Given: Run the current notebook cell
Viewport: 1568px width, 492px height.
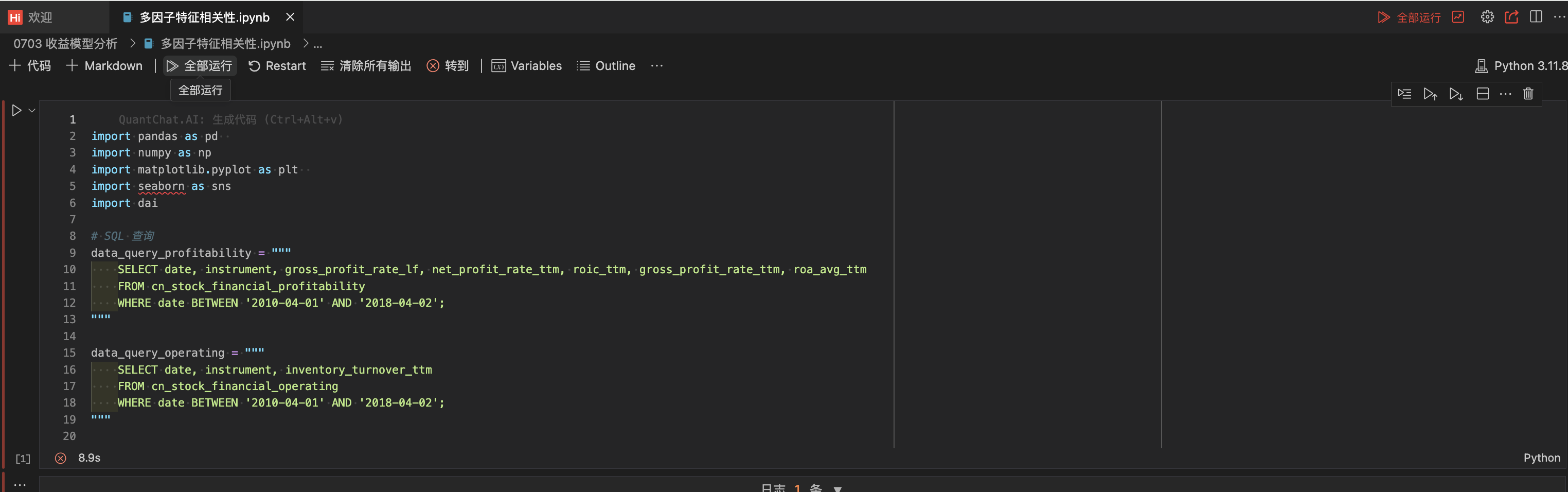Looking at the screenshot, I should [x=16, y=110].
